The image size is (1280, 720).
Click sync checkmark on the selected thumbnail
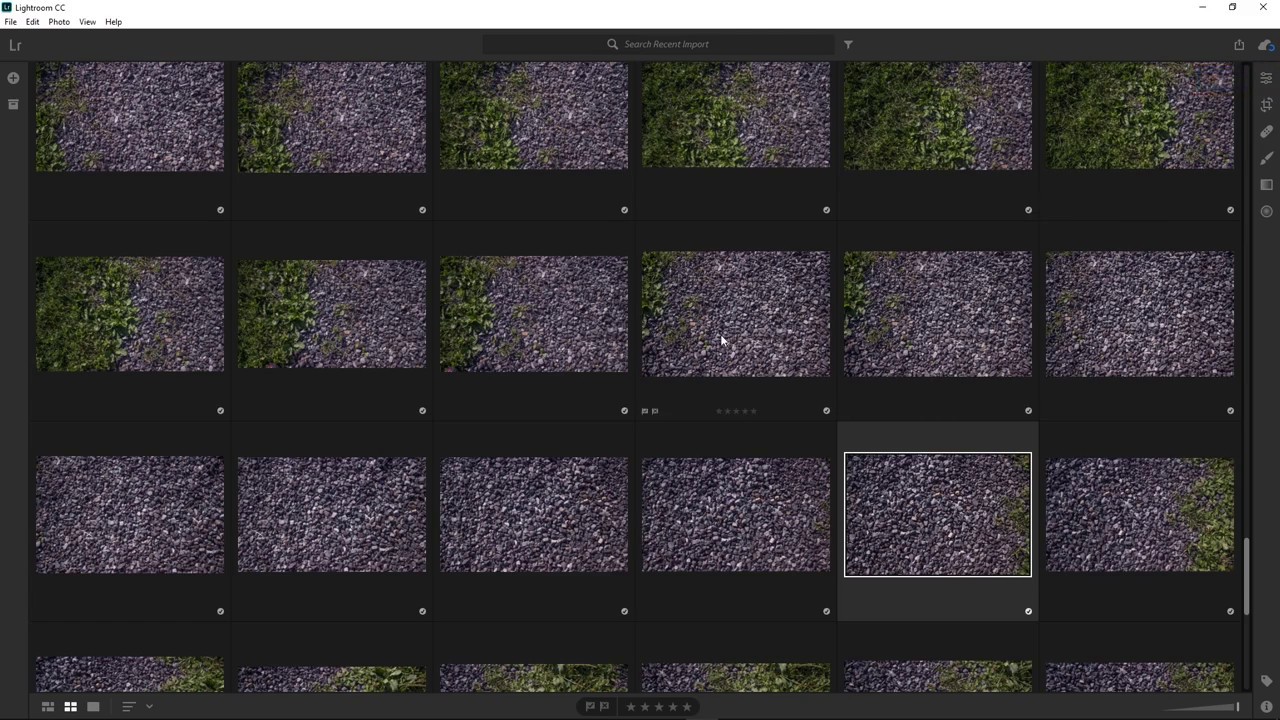coord(1028,611)
